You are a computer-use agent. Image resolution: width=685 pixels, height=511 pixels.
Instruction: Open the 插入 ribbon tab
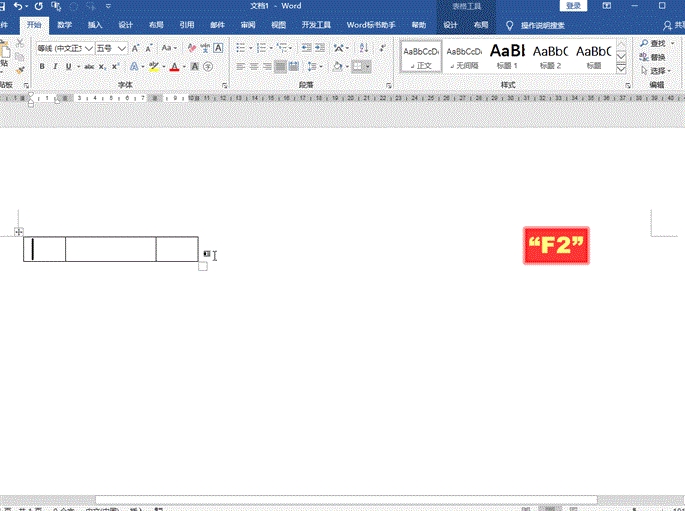(x=95, y=25)
